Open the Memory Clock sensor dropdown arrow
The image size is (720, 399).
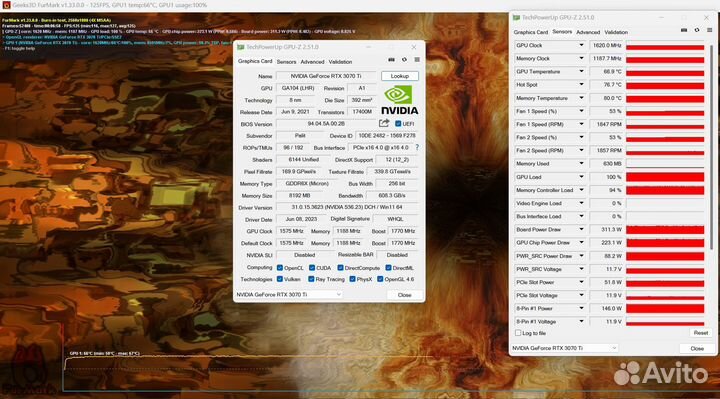click(x=581, y=58)
